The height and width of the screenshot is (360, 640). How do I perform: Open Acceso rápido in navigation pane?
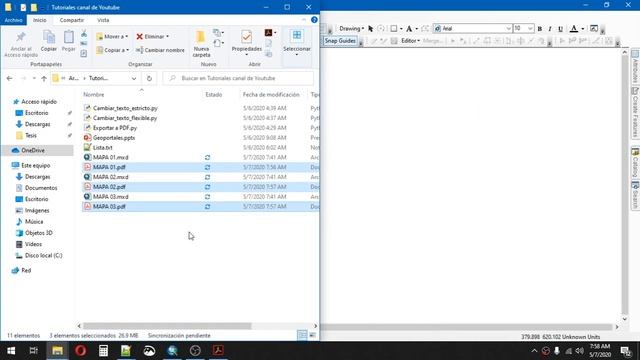click(39, 102)
